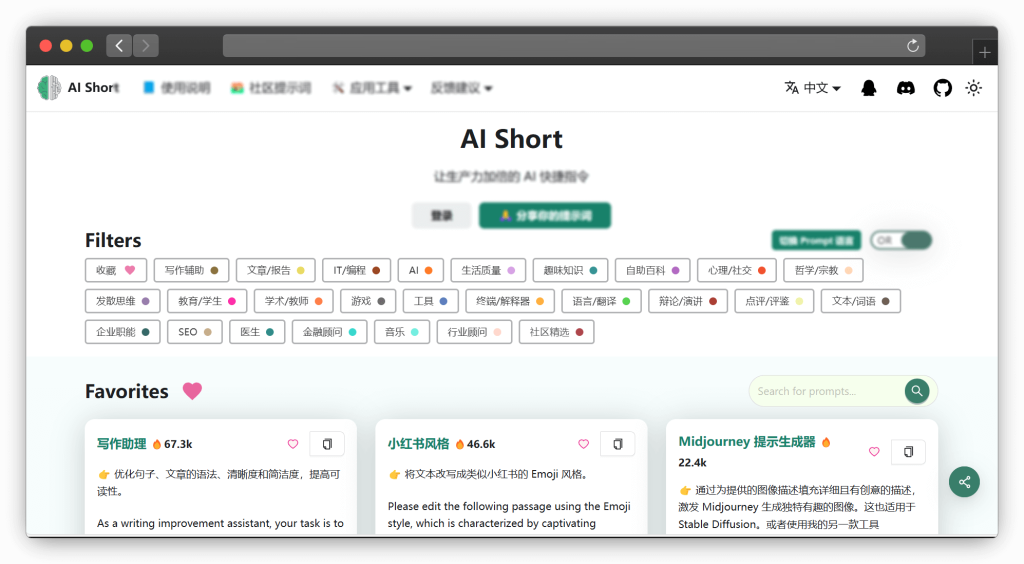Go forward with the browser forward arrow
The image size is (1024, 564).
(x=146, y=46)
